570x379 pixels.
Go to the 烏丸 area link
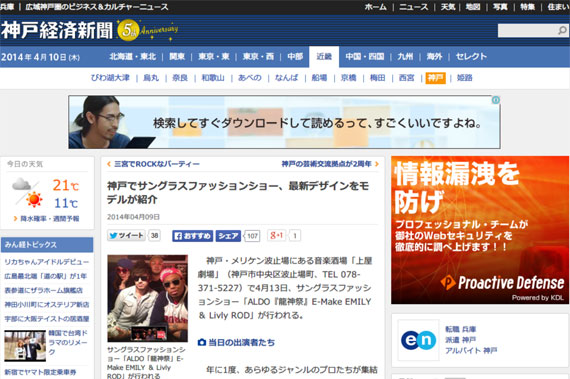coord(151,78)
